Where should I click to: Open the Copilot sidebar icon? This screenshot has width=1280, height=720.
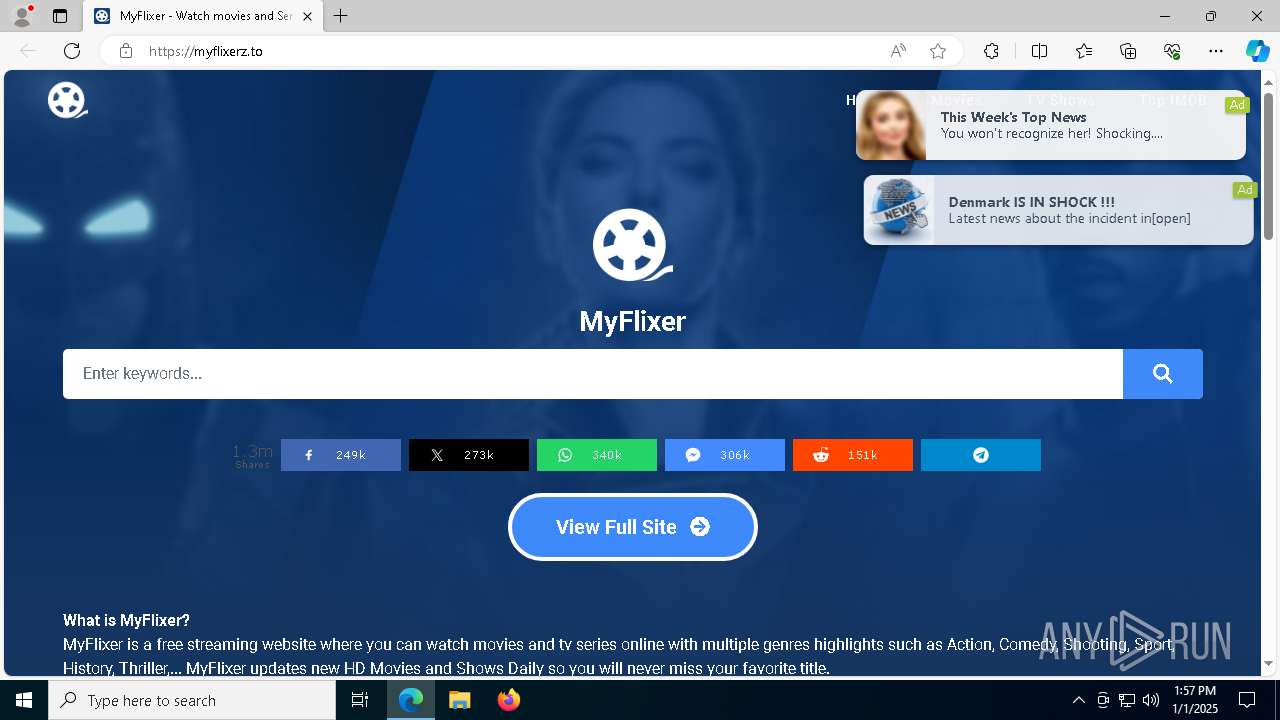pos(1257,51)
